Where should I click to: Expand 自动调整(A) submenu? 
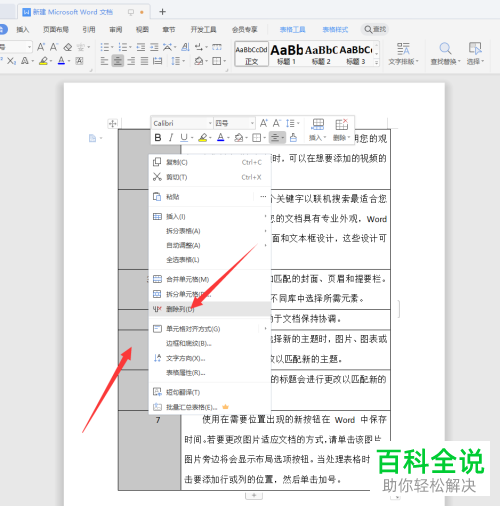click(209, 245)
